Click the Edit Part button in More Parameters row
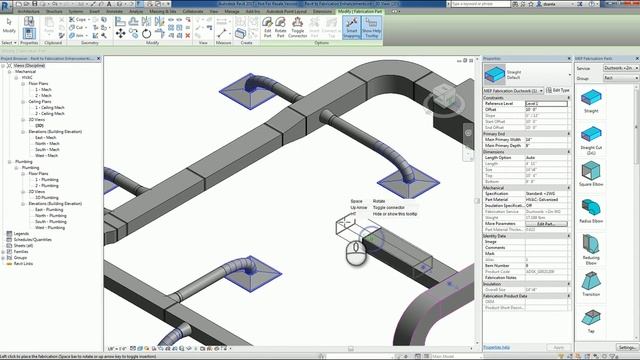The width and height of the screenshot is (640, 360). coord(546,224)
